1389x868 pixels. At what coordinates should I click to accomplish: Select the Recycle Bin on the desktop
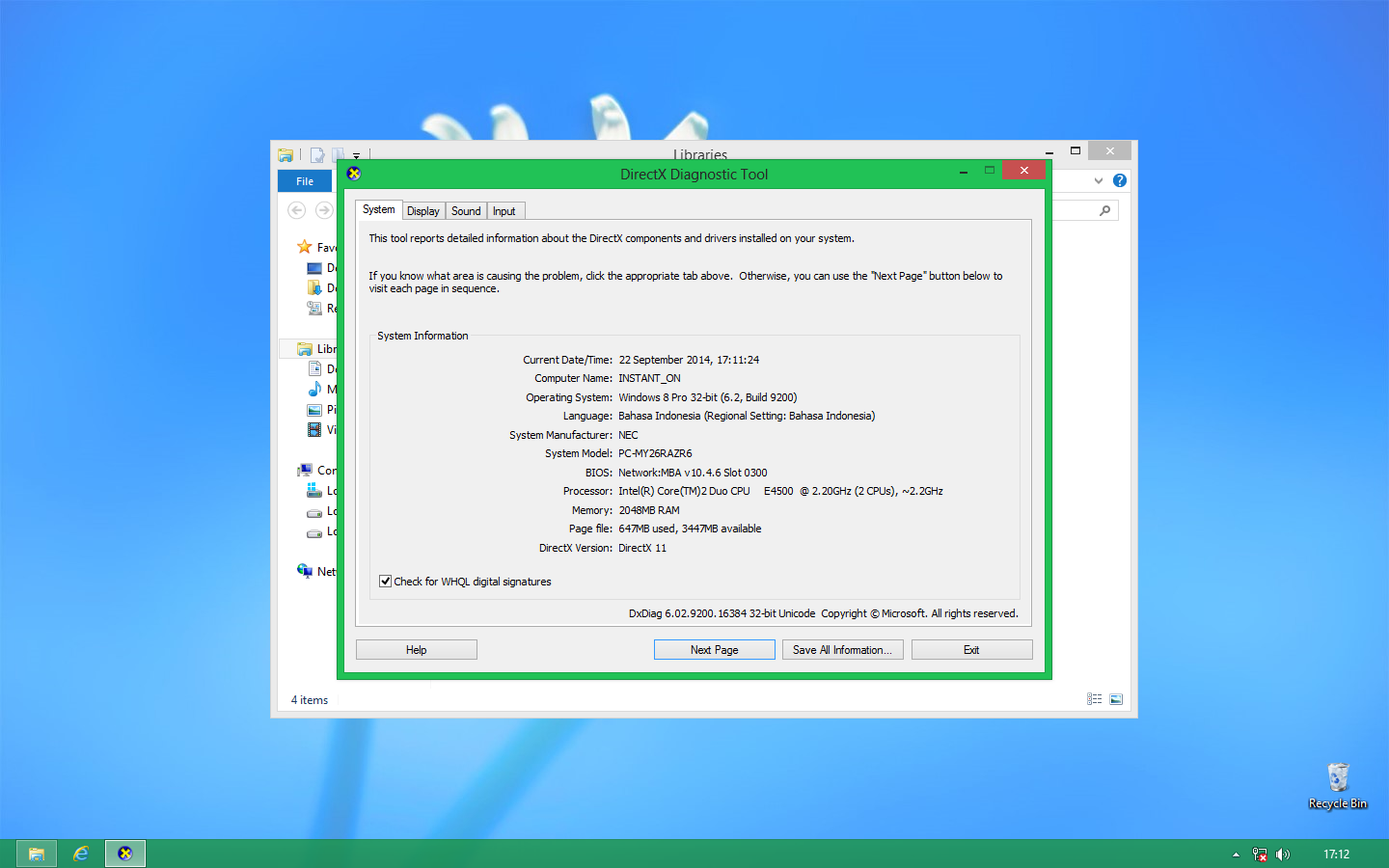point(1338,786)
